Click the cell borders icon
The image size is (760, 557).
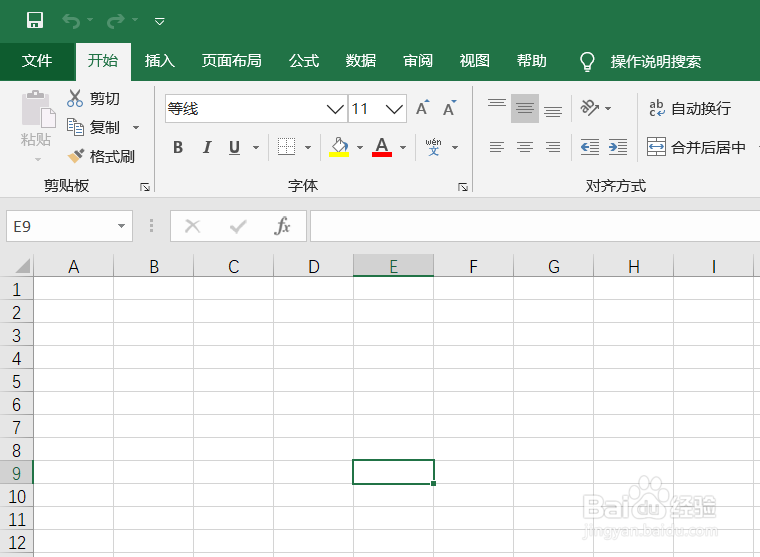(x=286, y=146)
